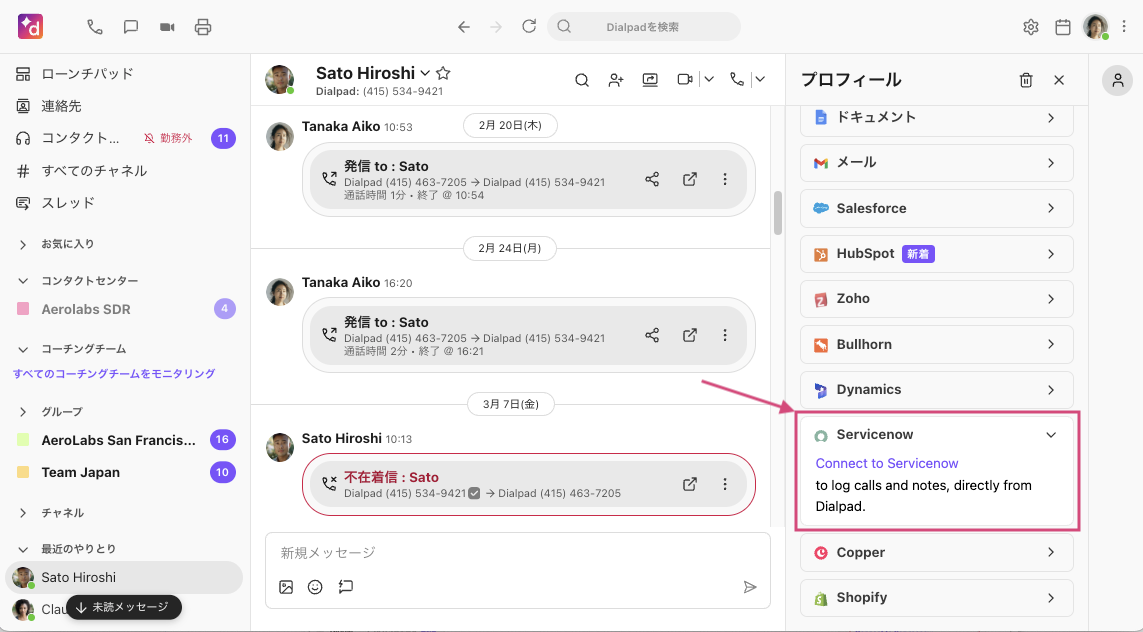The height and width of the screenshot is (632, 1143).
Task: Click the user avatar in top bar
Action: 1096,27
